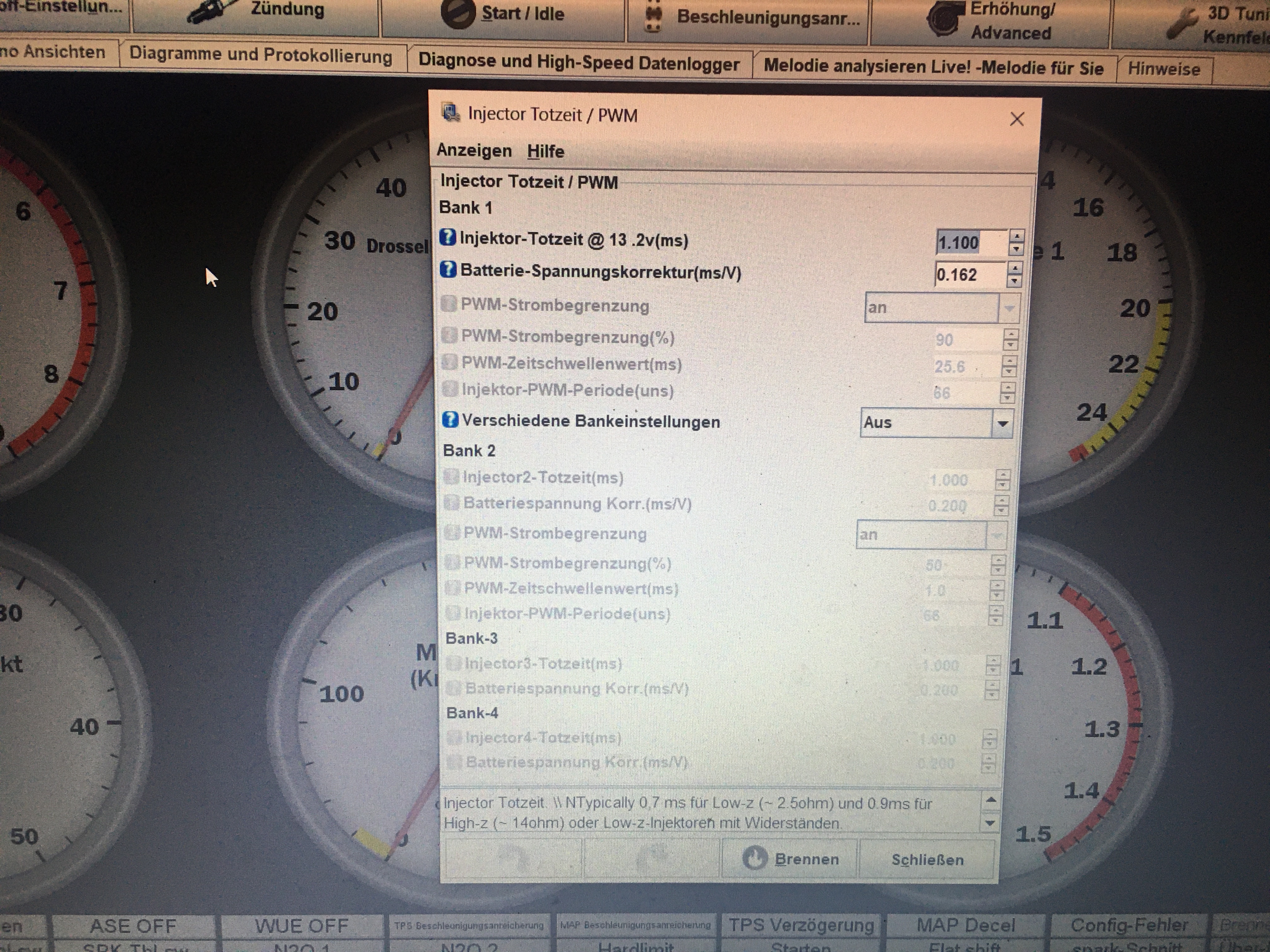
Task: Click help icon for Verschiedene Bankeinstellungen
Action: click(x=450, y=420)
